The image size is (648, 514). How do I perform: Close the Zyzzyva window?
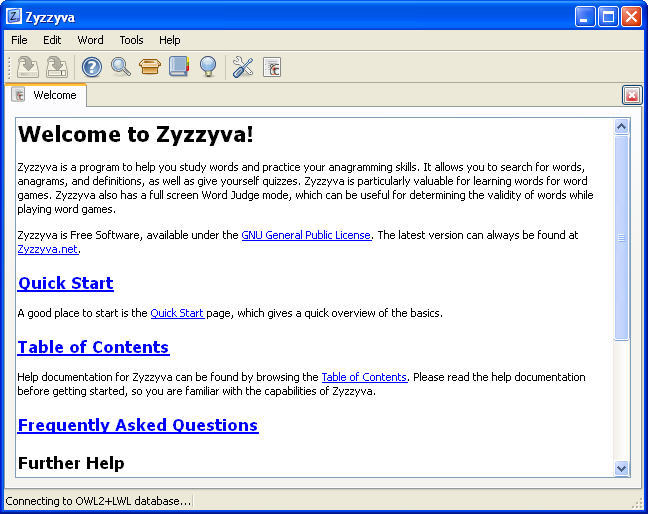[x=631, y=17]
